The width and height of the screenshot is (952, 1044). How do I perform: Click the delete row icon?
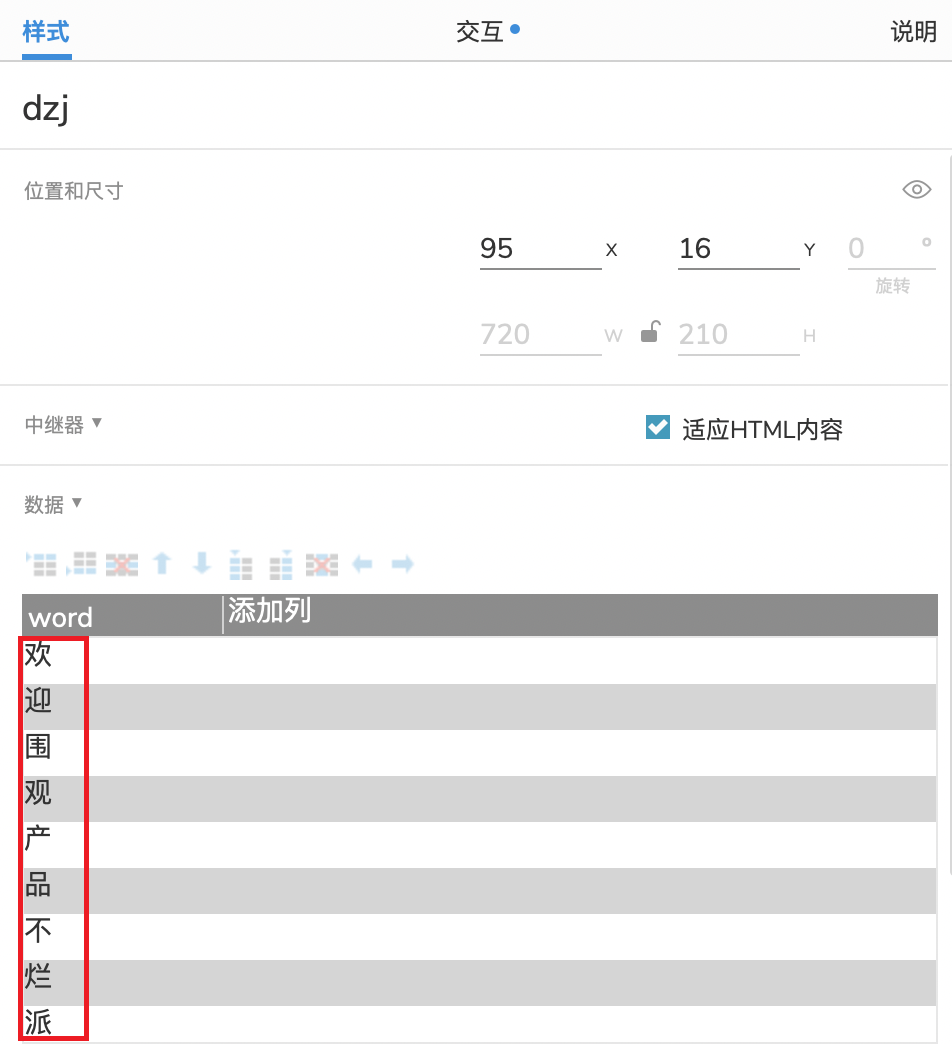[122, 565]
